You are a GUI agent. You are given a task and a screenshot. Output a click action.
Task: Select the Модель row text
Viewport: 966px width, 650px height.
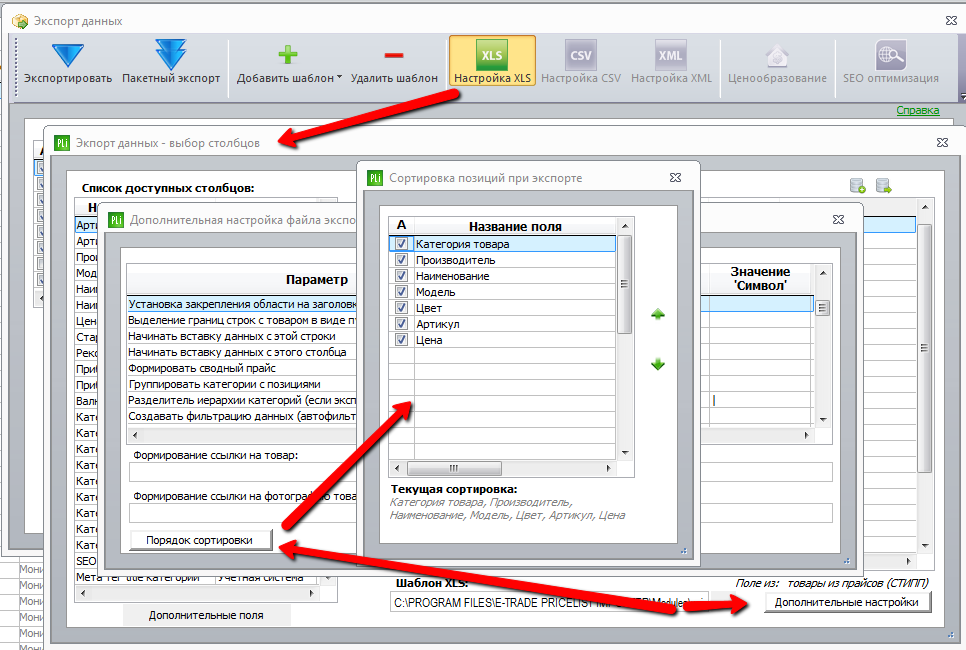point(436,292)
